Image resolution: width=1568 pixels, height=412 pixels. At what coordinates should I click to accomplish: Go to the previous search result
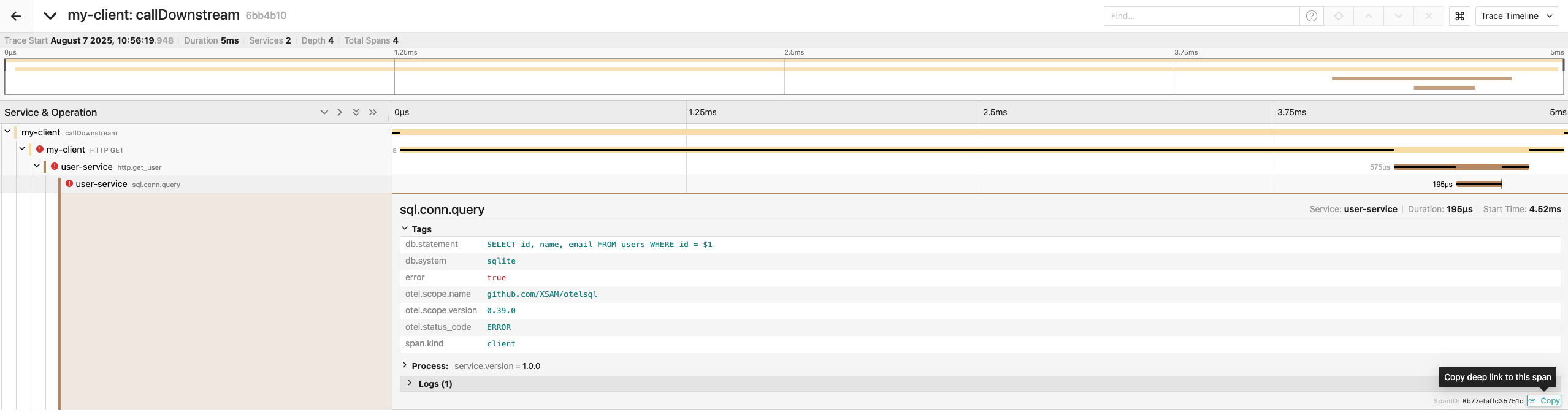tap(1369, 16)
